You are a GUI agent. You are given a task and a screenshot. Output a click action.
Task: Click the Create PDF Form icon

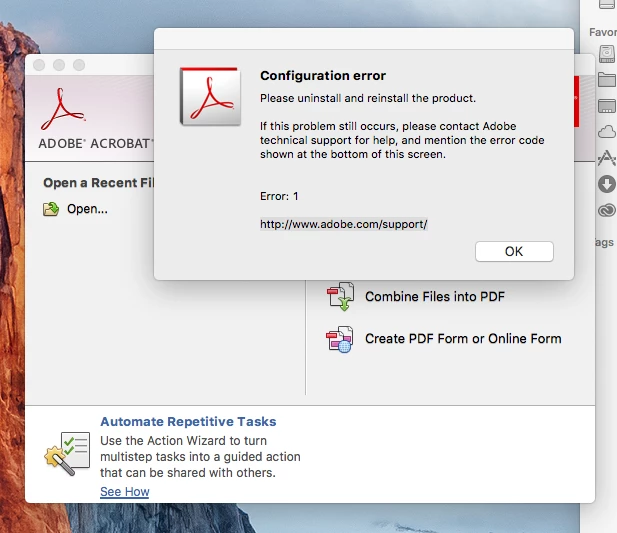[x=340, y=339]
